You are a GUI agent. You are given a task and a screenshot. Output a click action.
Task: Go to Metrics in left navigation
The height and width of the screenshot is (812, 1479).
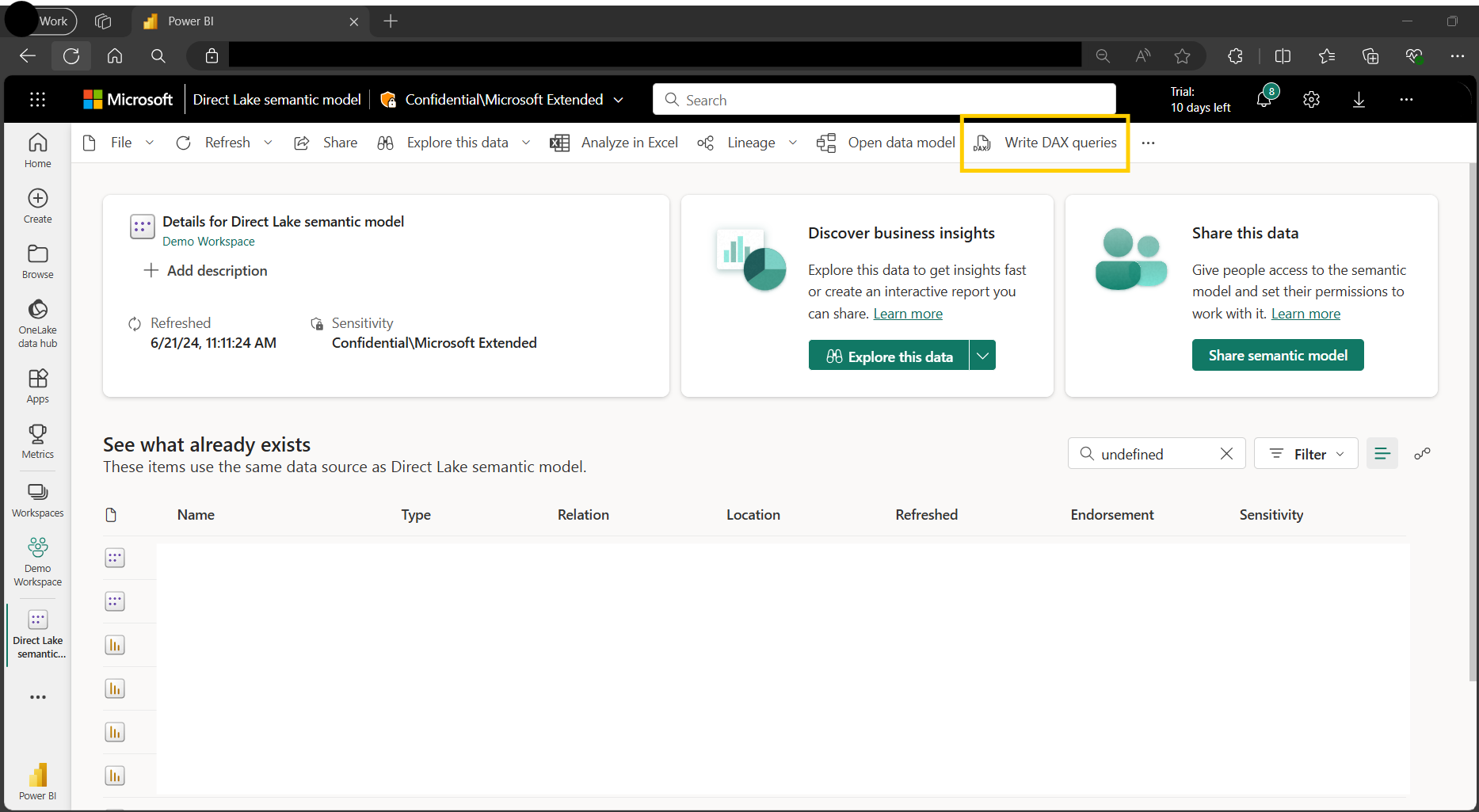click(38, 441)
